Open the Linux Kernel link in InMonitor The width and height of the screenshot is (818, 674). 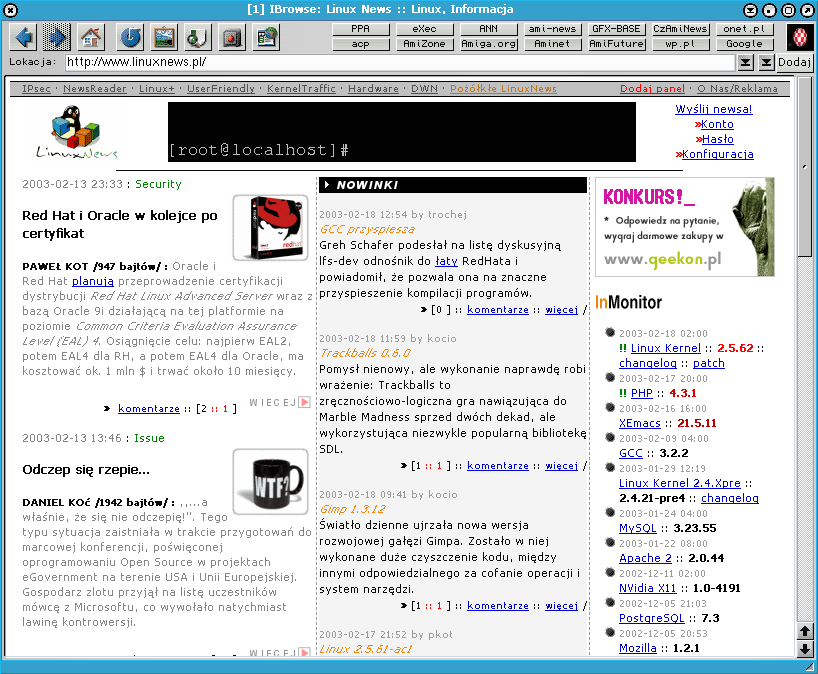666,348
